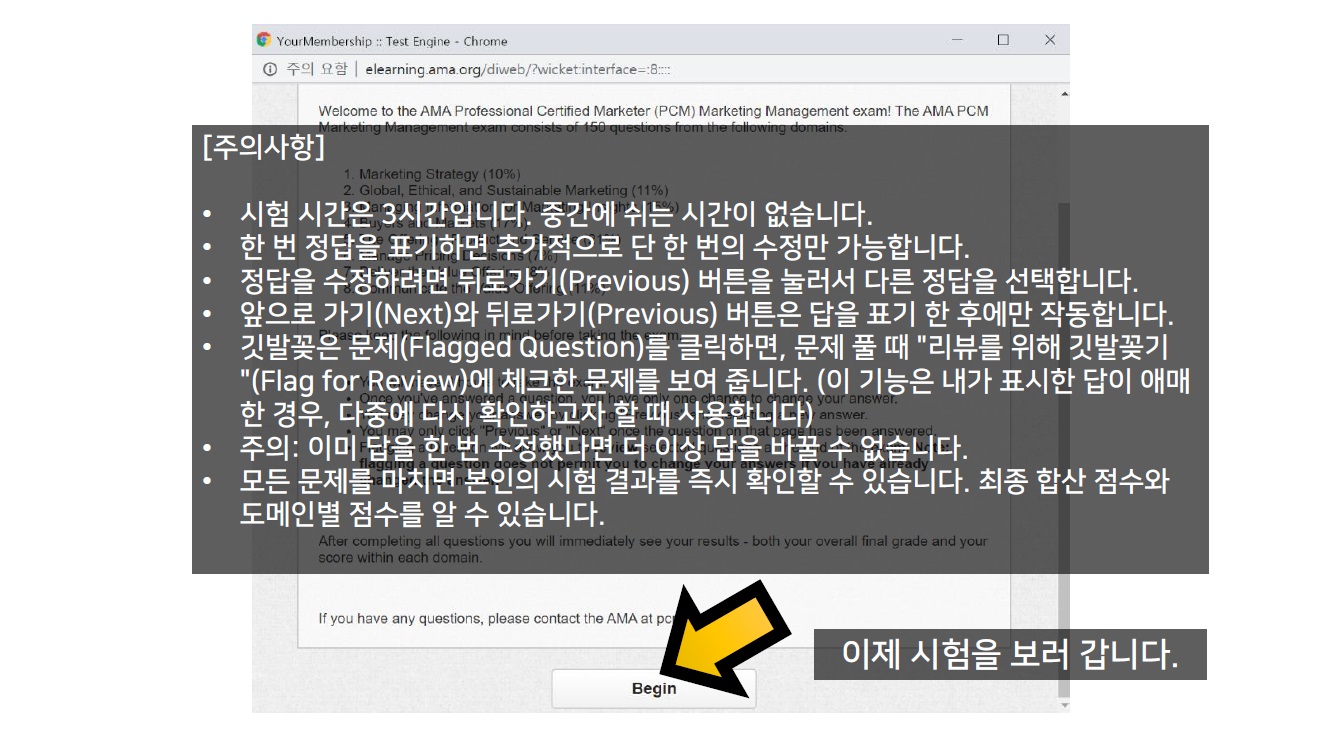Click the scrollbar down arrow
This screenshot has height=737, width=1321.
(1063, 705)
